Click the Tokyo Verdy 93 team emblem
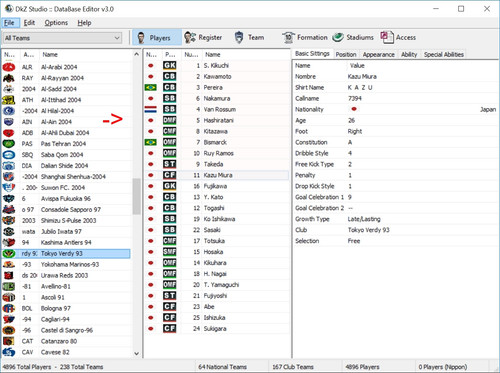The width and height of the screenshot is (500, 373). pos(9,254)
